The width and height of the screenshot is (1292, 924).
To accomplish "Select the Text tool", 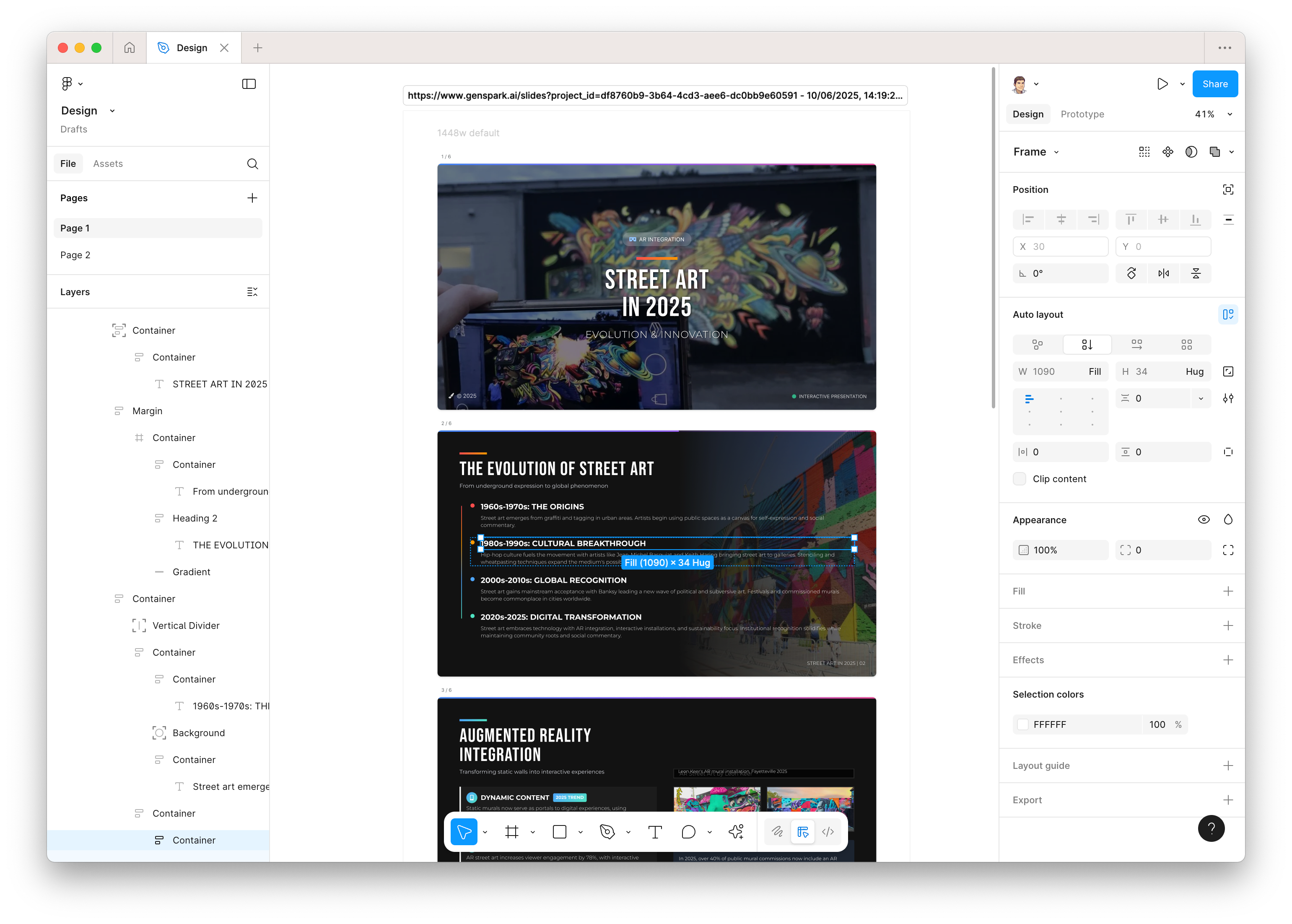I will [655, 832].
